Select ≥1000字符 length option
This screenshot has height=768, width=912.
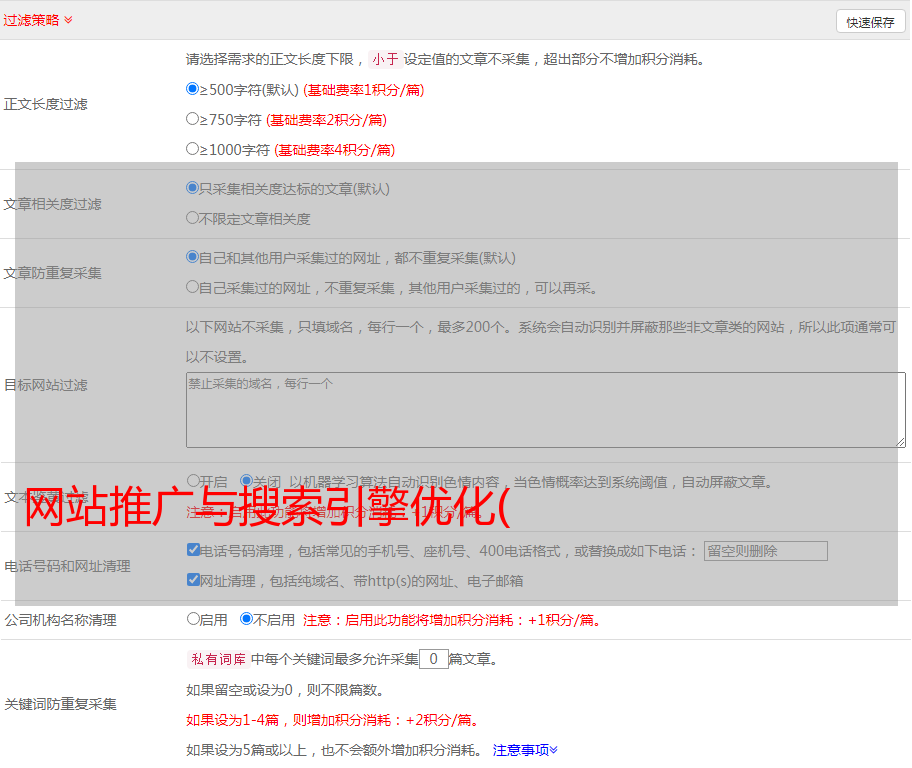[193, 149]
